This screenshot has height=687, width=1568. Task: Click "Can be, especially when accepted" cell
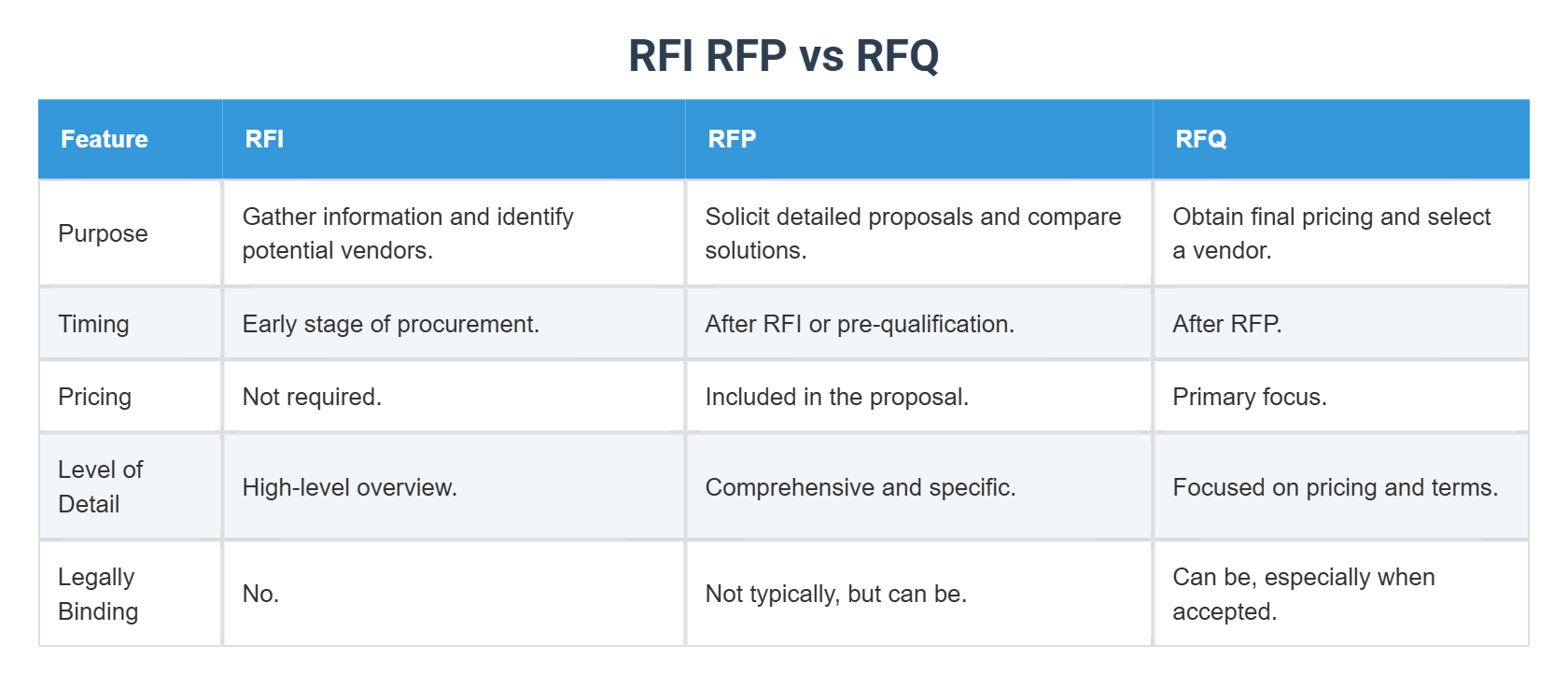pyautogui.click(x=1303, y=594)
